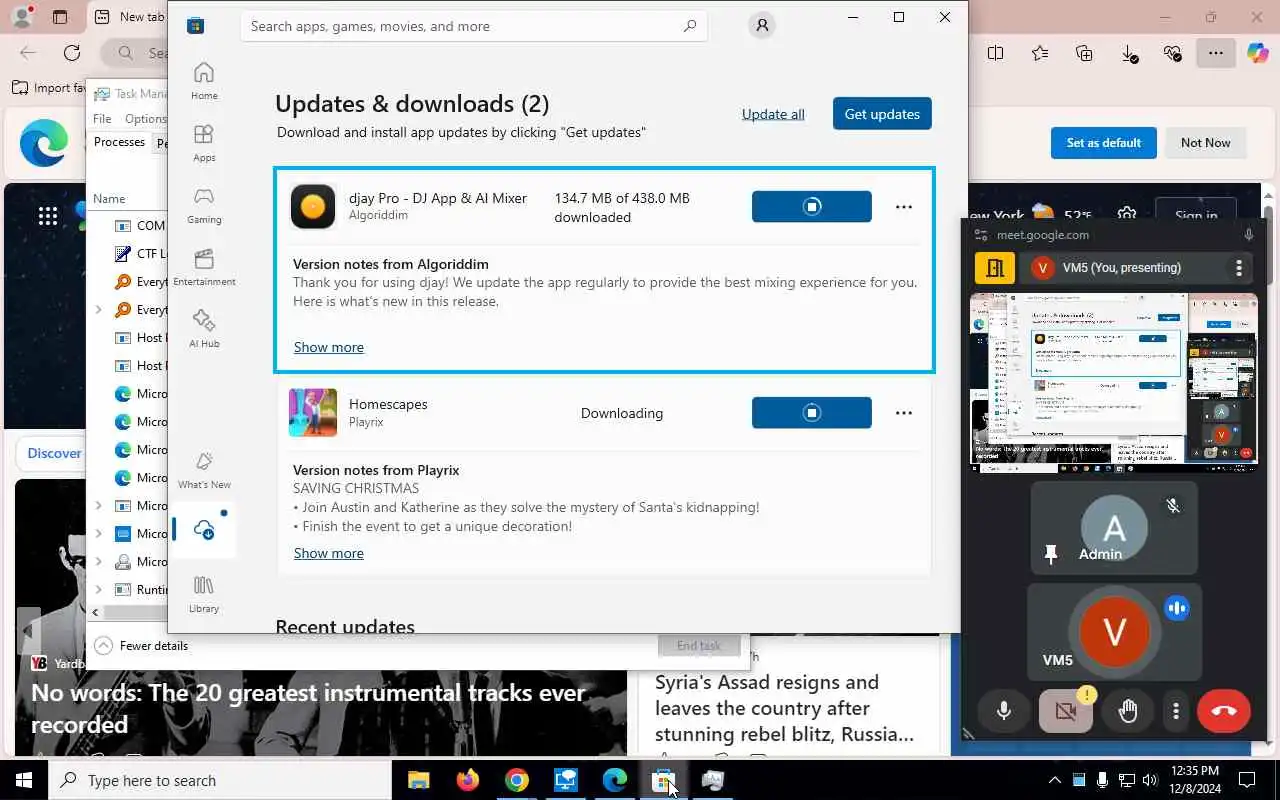Open Copilot icon in Edge

(1258, 53)
